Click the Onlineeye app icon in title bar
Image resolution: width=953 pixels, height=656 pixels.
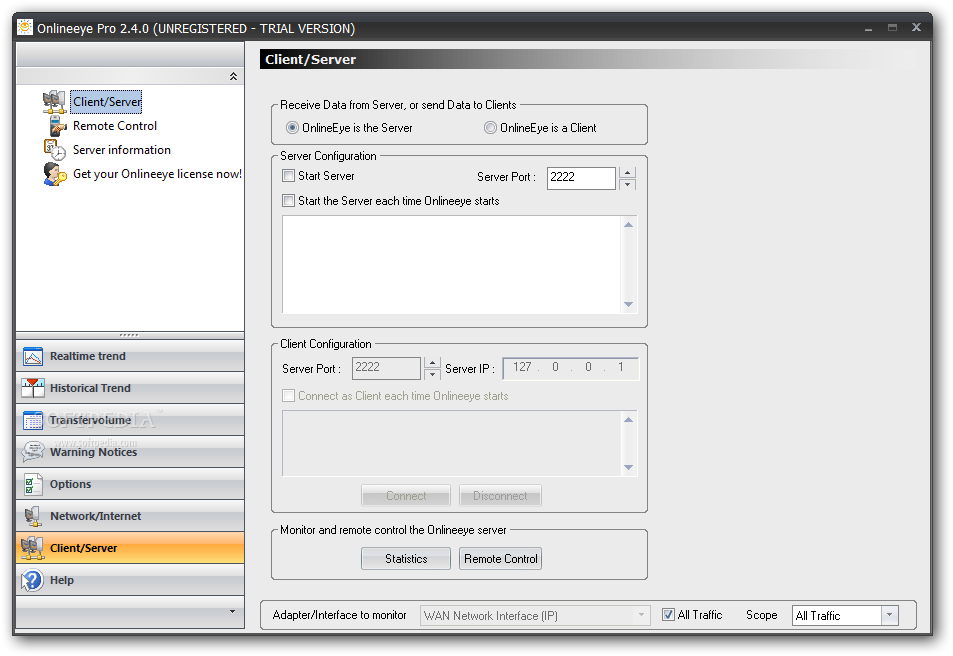(x=25, y=28)
